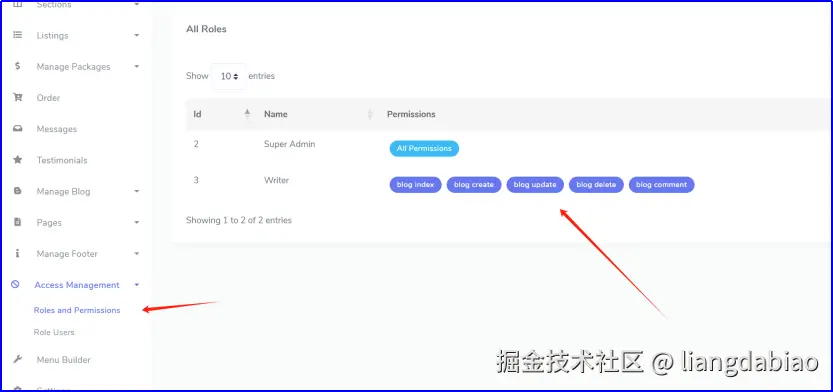Click the blog index permission badge

(415, 185)
